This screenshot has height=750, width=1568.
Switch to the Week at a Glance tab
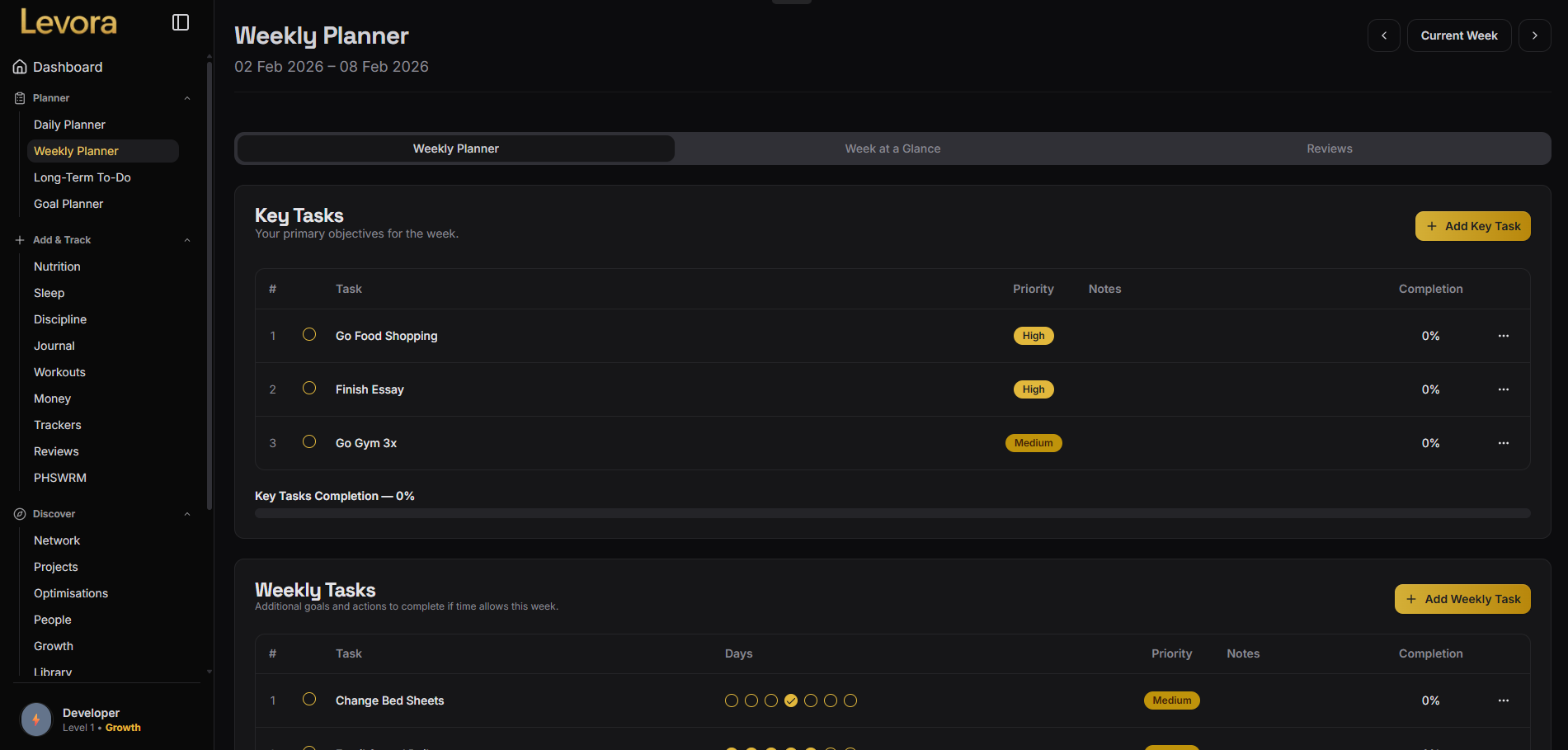pyautogui.click(x=892, y=149)
